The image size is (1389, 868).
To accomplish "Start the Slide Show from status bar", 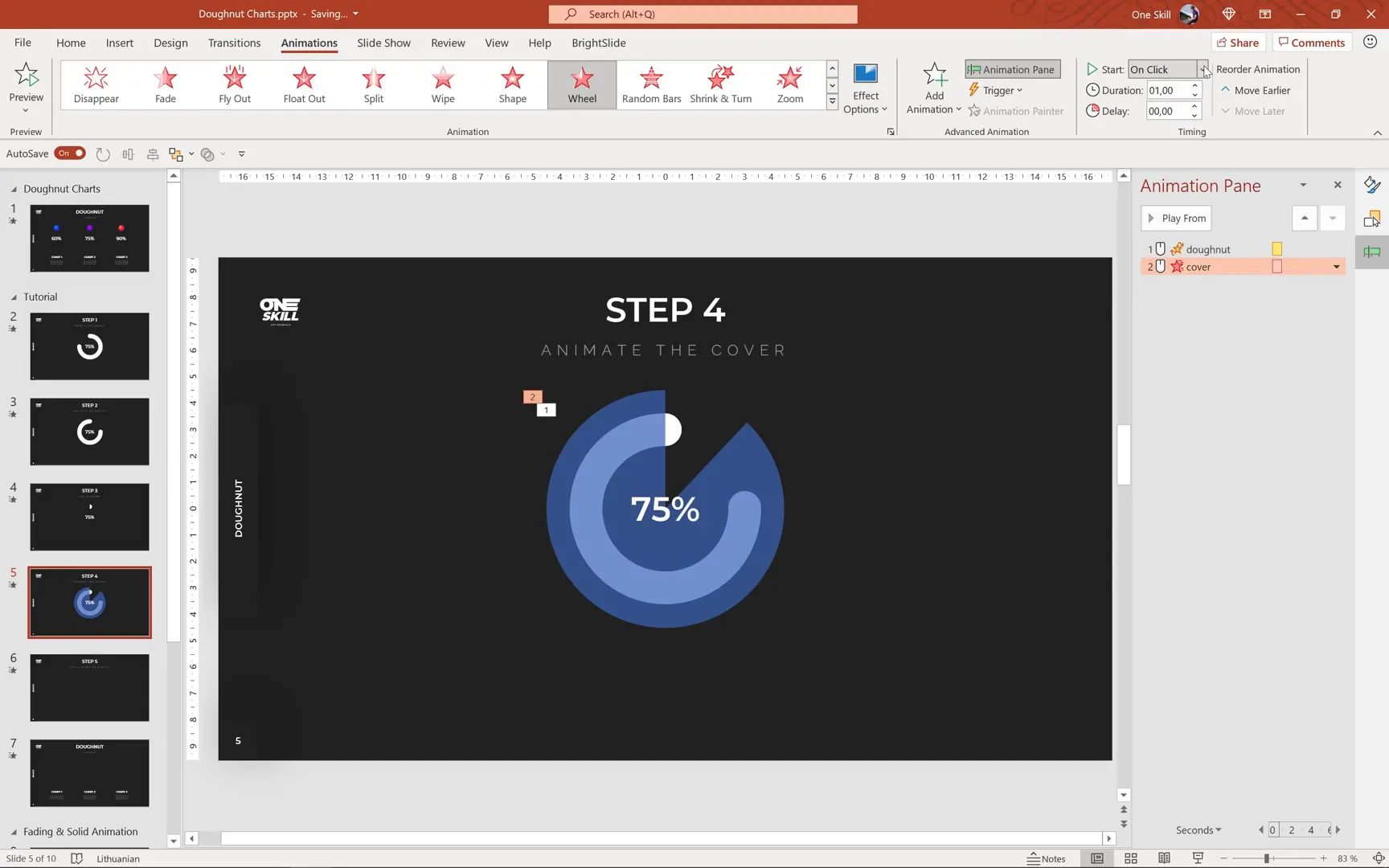I will click(1197, 858).
